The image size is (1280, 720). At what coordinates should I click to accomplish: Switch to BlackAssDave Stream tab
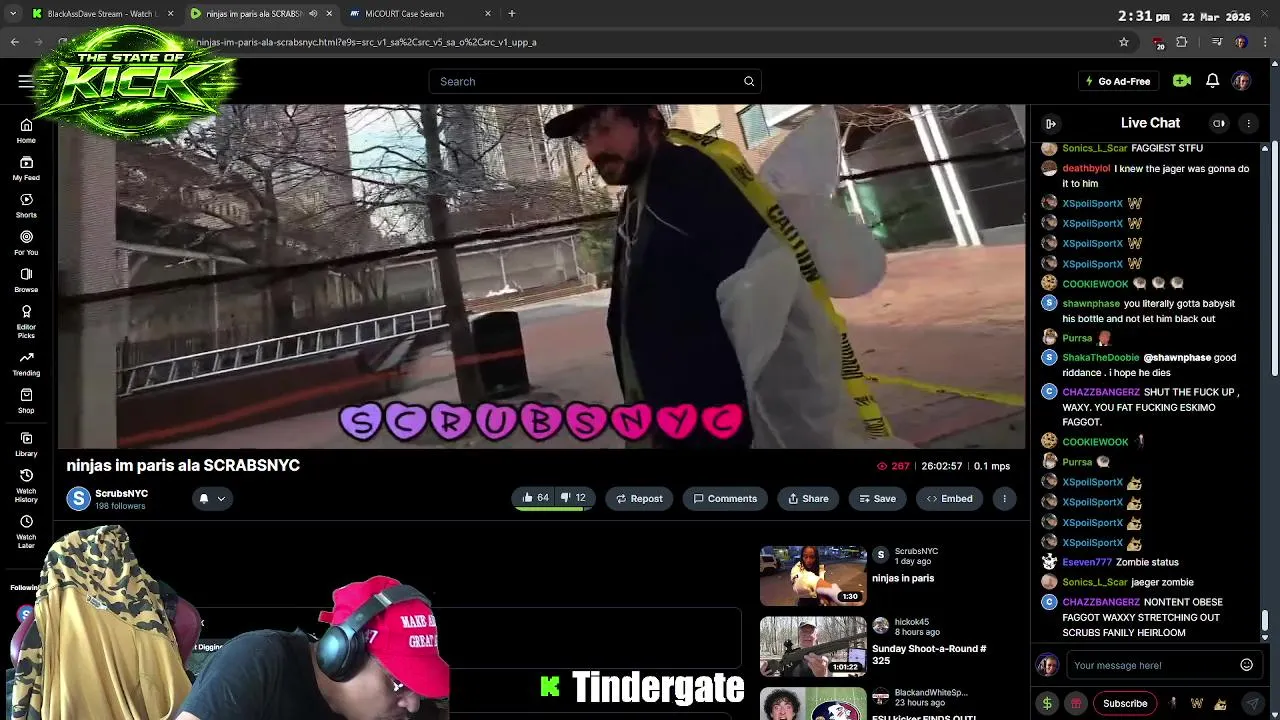coord(103,14)
